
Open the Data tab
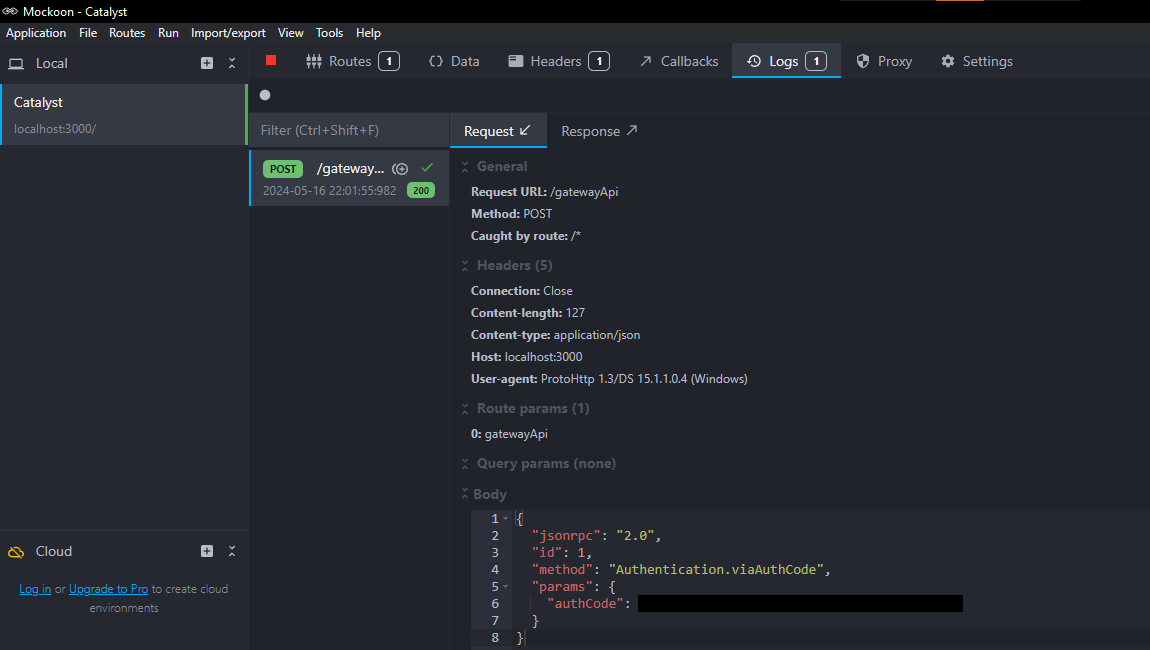(454, 61)
